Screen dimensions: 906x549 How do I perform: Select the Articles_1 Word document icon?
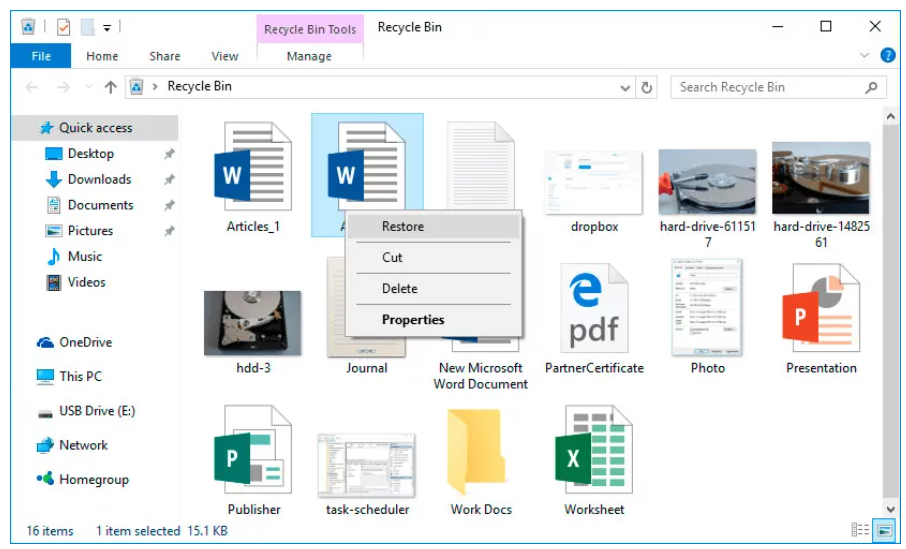click(253, 167)
